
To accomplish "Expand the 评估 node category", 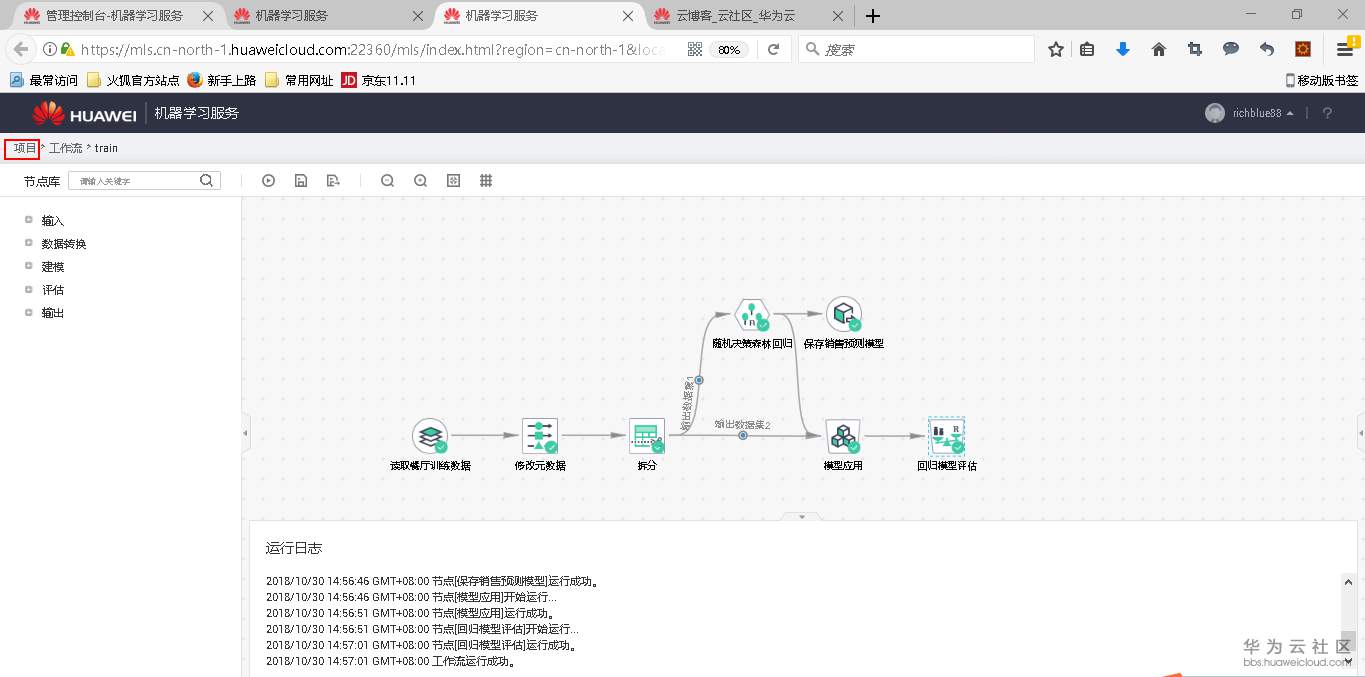I will [x=29, y=289].
